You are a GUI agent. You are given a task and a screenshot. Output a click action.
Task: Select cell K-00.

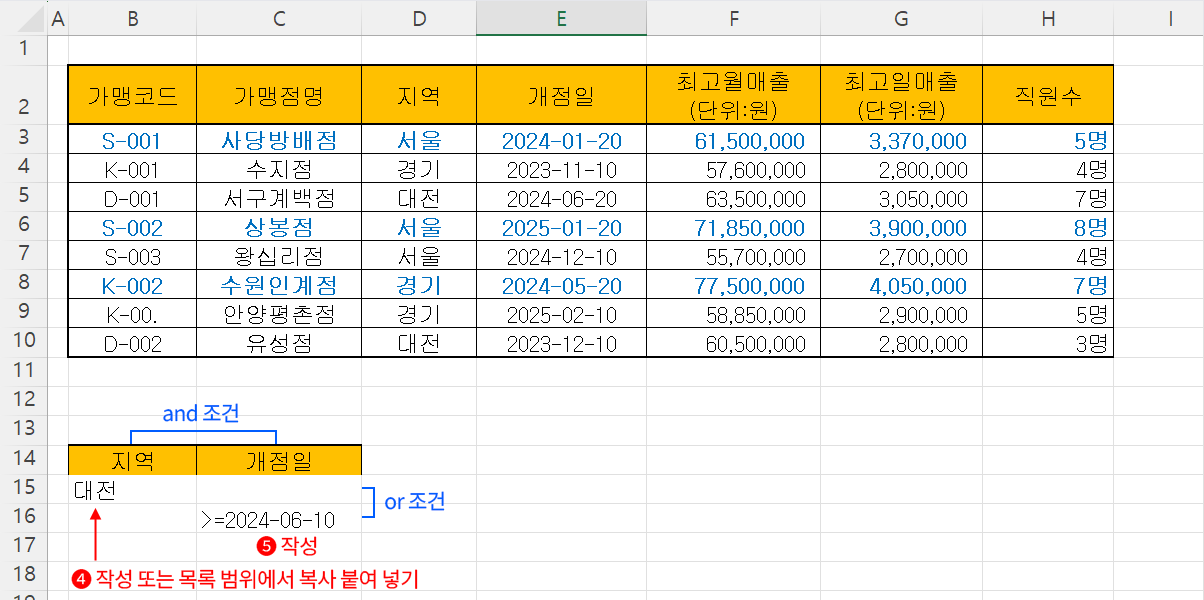pos(132,313)
